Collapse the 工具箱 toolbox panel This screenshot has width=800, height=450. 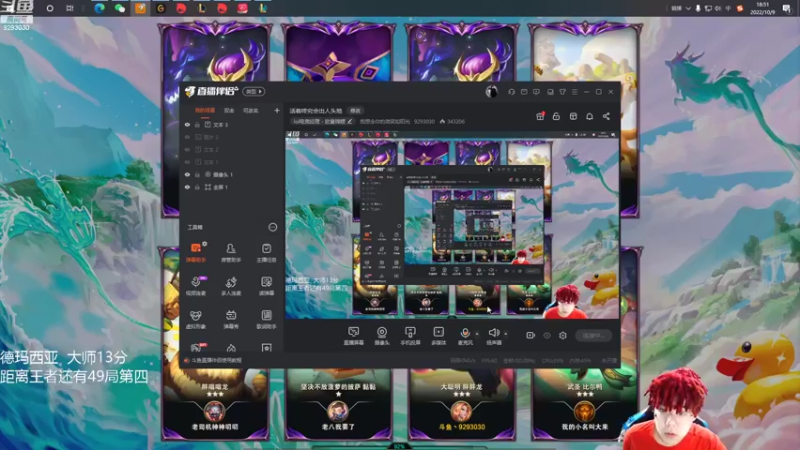tap(273, 227)
